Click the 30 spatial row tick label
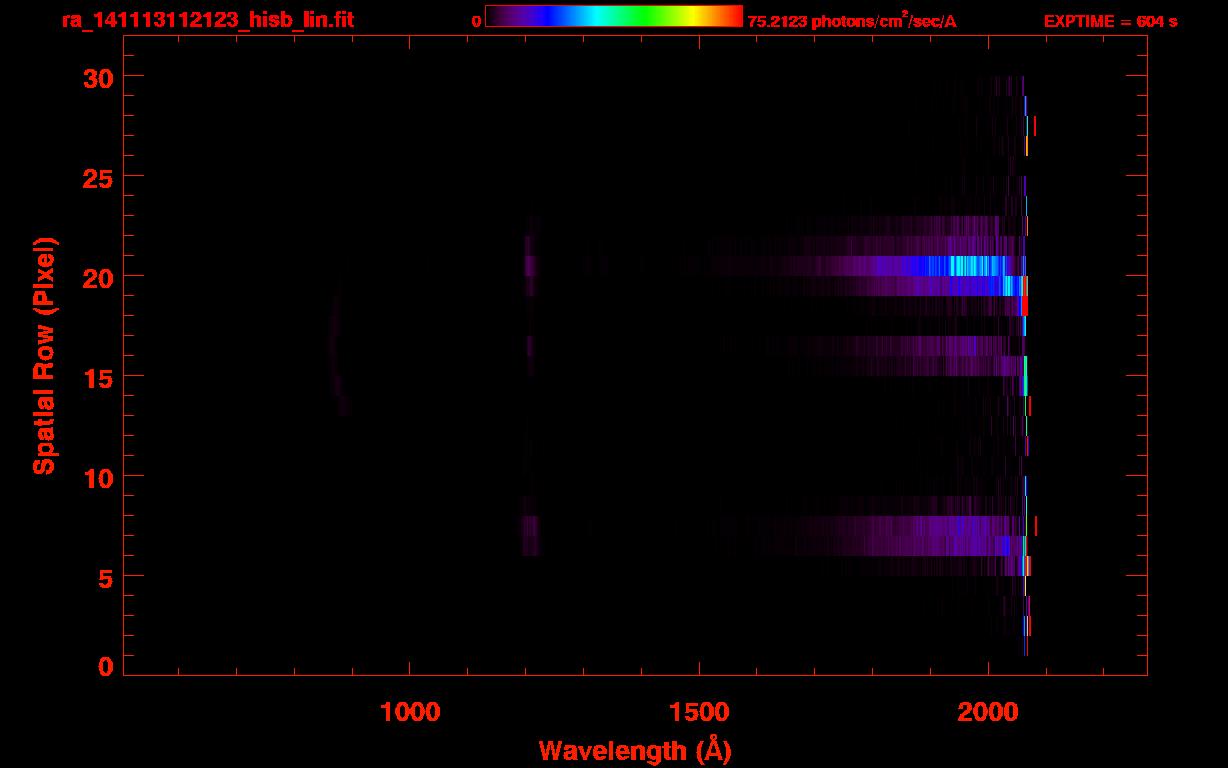This screenshot has width=1228, height=768. click(99, 77)
